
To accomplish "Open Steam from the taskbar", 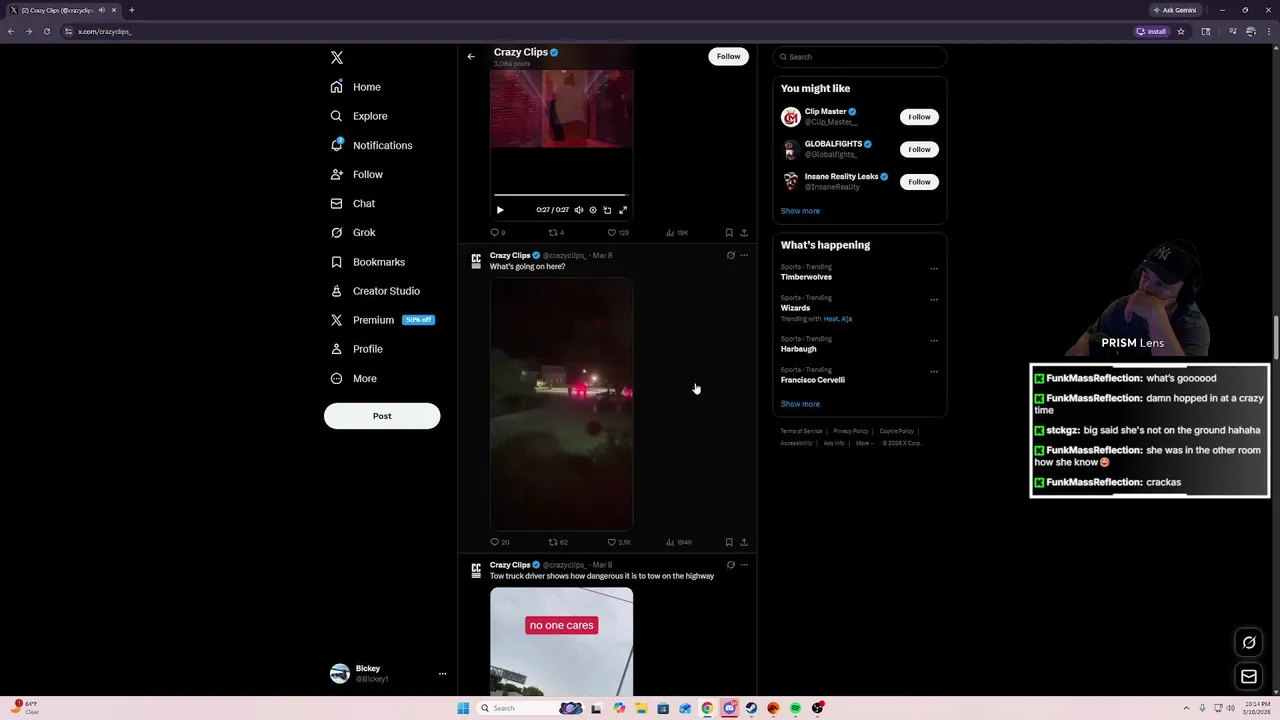I will point(751,708).
